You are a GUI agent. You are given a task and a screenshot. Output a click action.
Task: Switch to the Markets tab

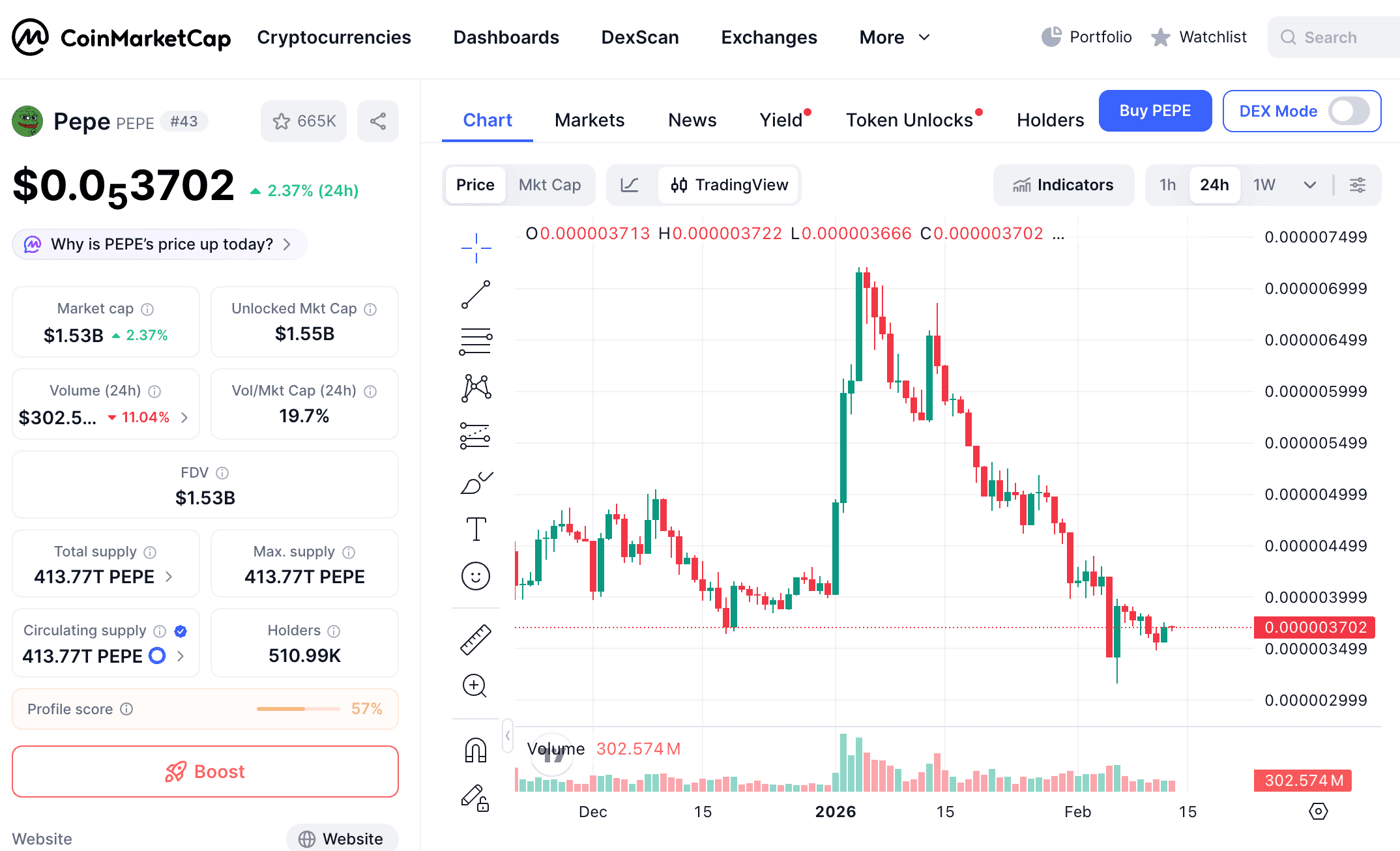589,120
